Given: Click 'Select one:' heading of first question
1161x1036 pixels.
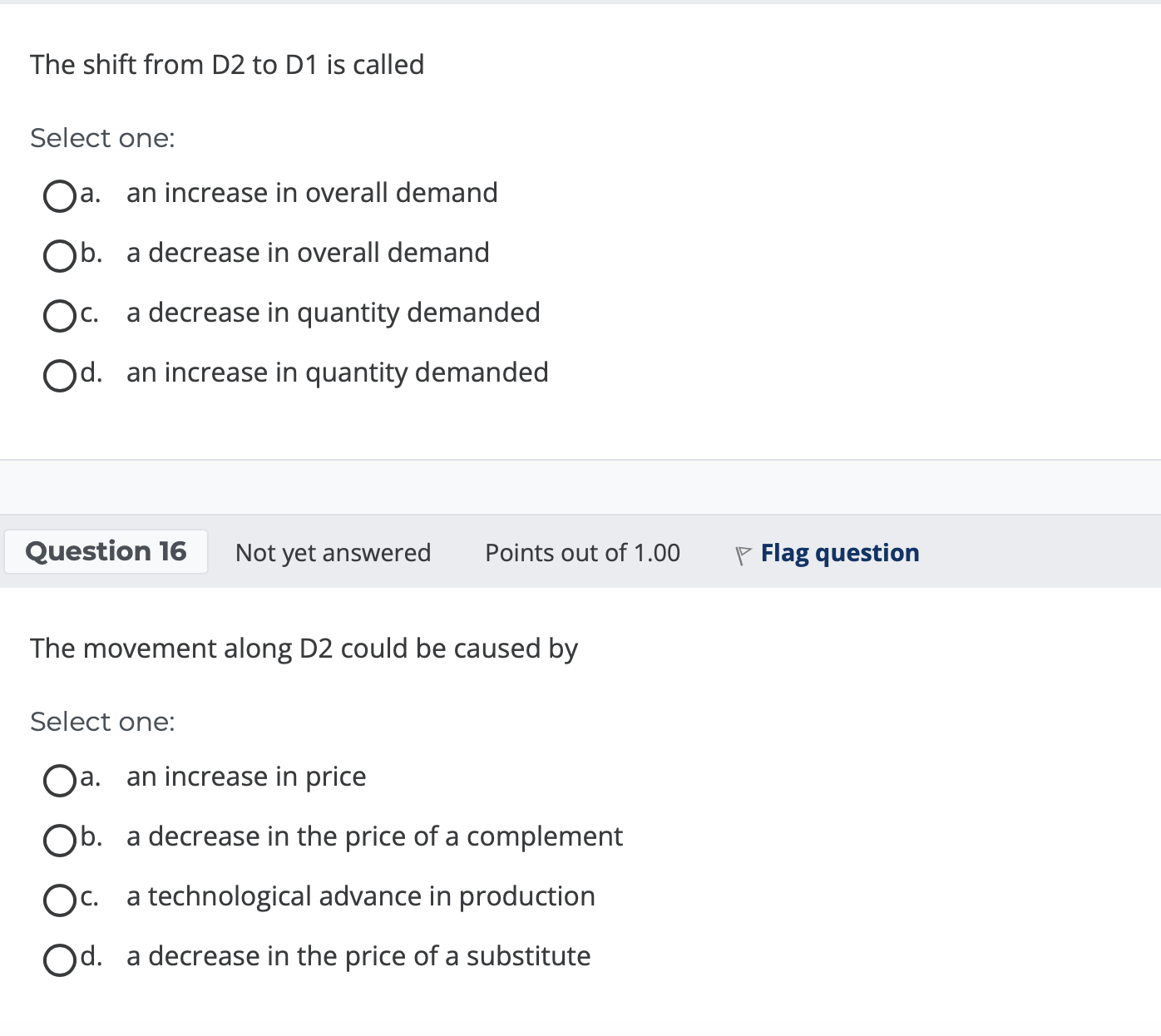Looking at the screenshot, I should pos(101,138).
